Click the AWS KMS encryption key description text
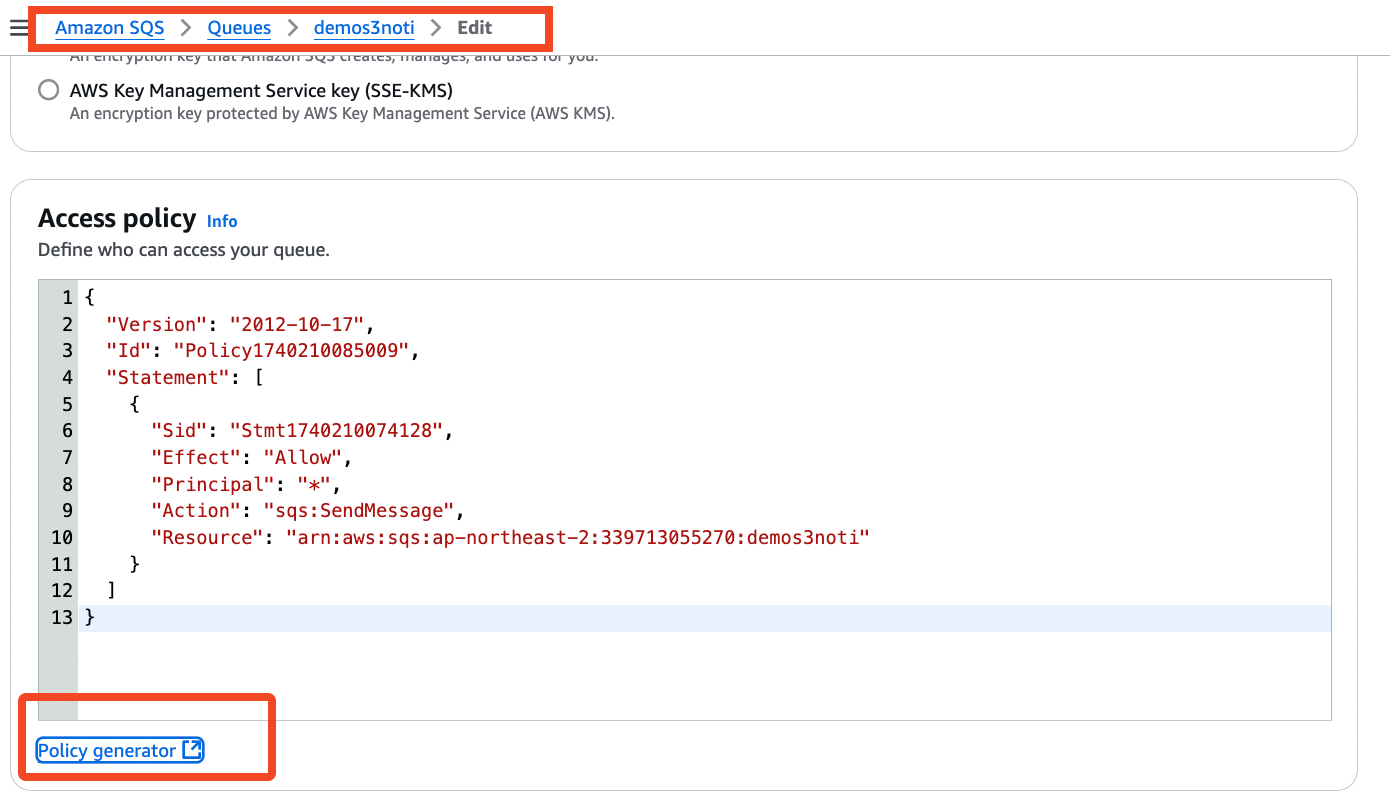 click(342, 114)
